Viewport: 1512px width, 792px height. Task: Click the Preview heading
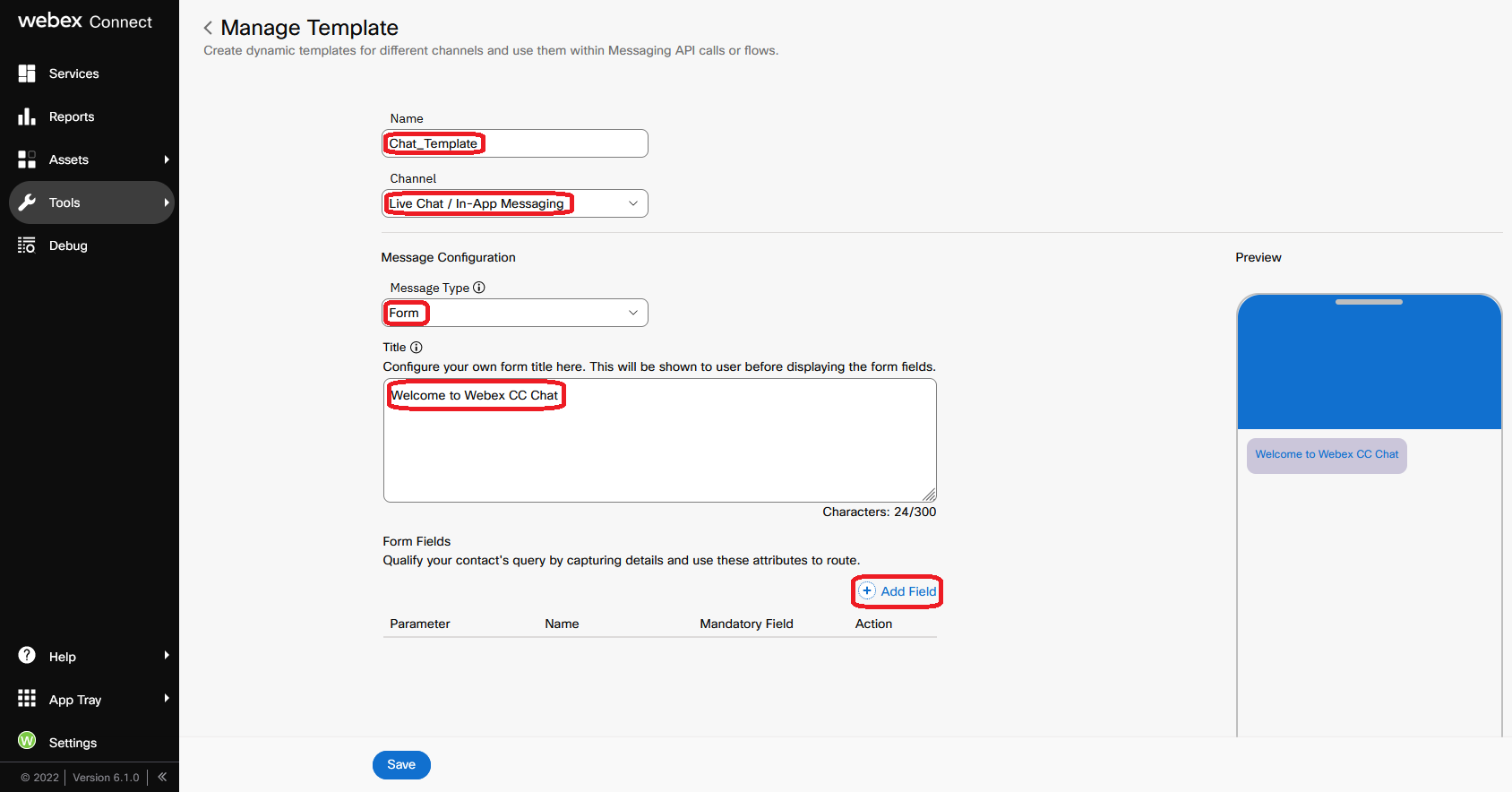(1259, 257)
